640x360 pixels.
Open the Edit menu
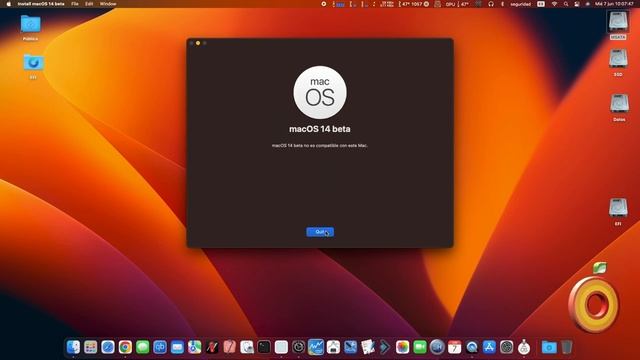(x=89, y=4)
